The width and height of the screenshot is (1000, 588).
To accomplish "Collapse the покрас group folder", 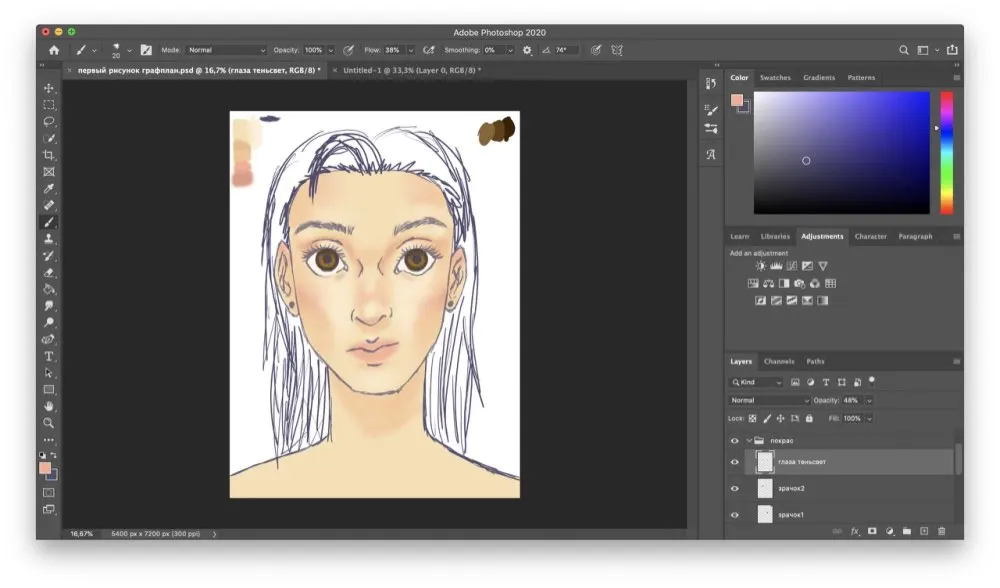I will [x=748, y=440].
